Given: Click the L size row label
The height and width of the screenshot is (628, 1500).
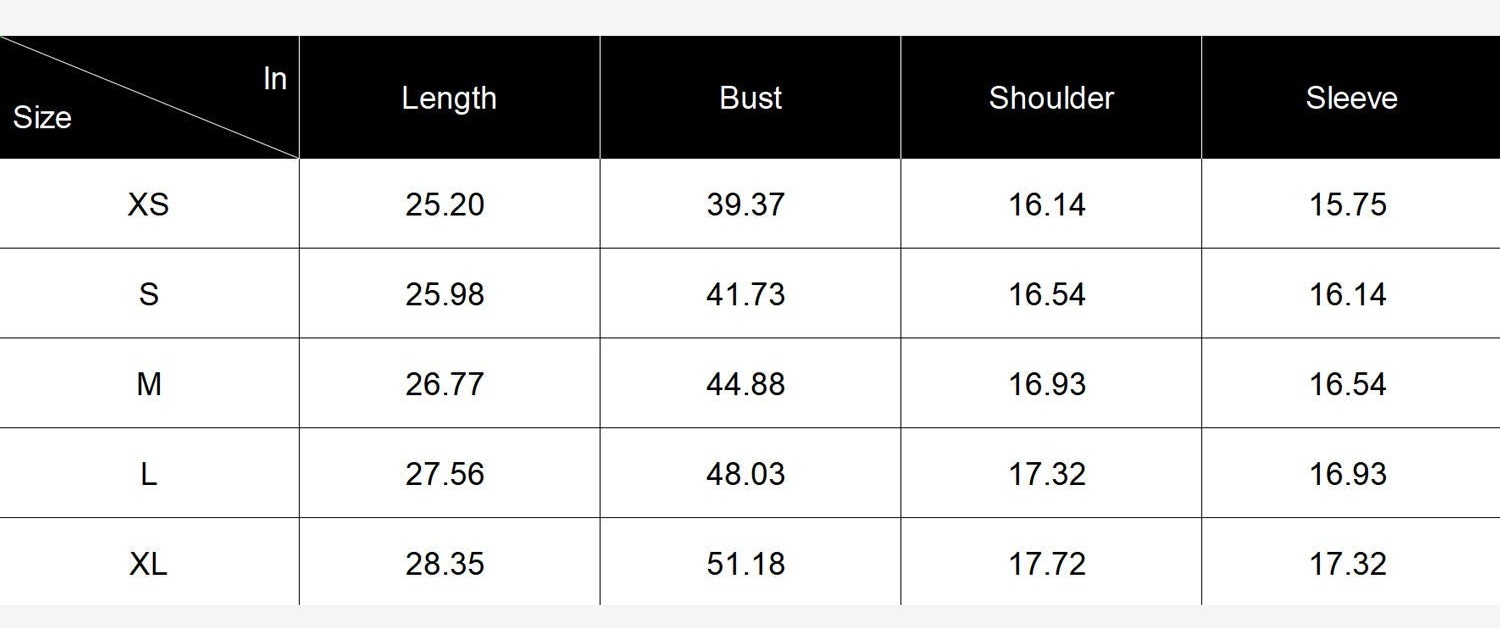Looking at the screenshot, I should tap(148, 474).
